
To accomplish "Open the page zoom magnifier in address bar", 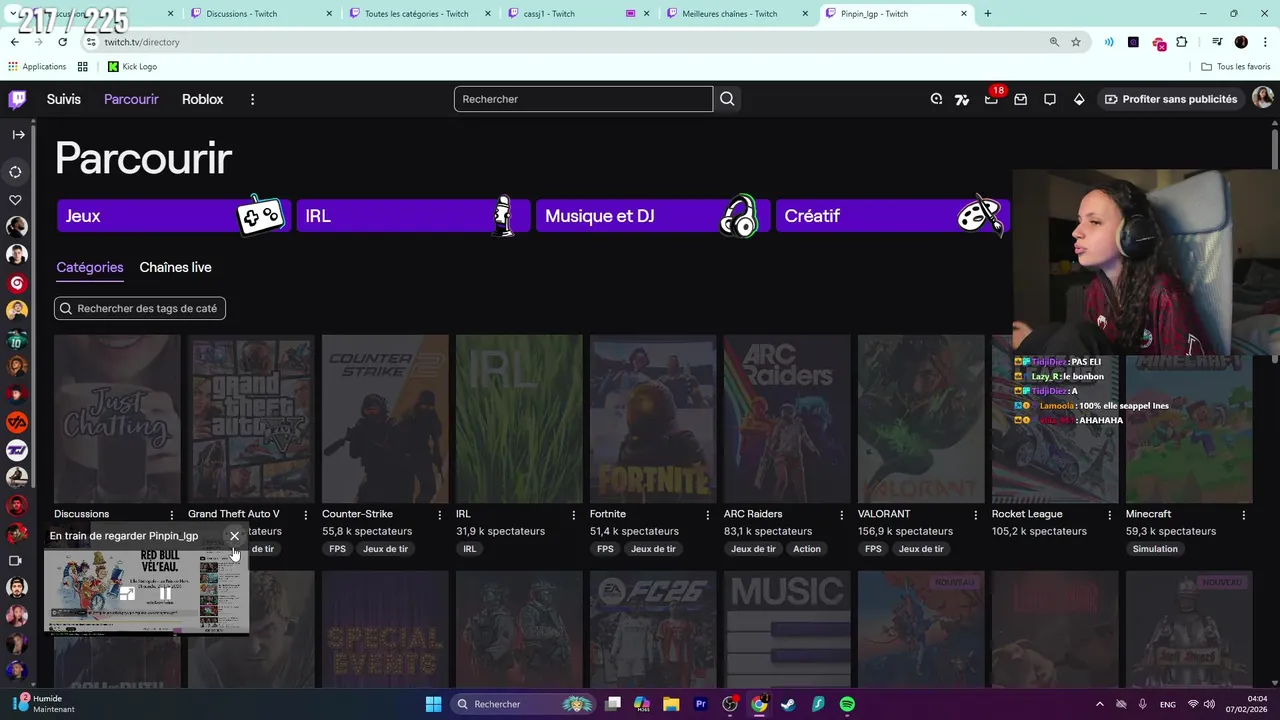I will tap(1054, 42).
